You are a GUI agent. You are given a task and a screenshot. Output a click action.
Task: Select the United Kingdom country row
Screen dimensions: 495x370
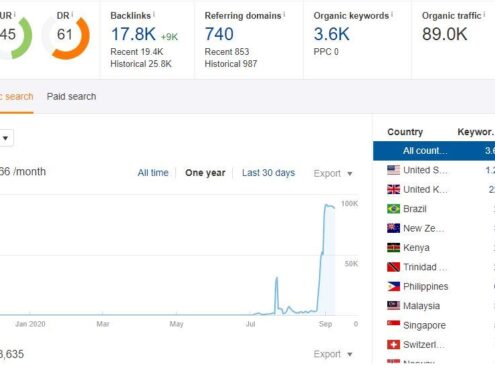coord(434,189)
